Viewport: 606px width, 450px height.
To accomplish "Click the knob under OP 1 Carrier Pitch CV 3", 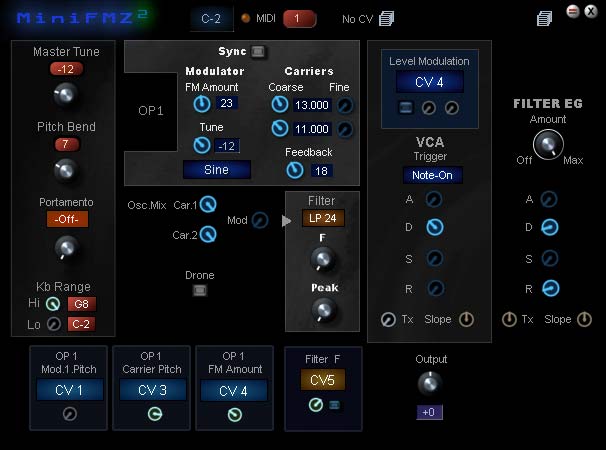I will click(x=155, y=414).
